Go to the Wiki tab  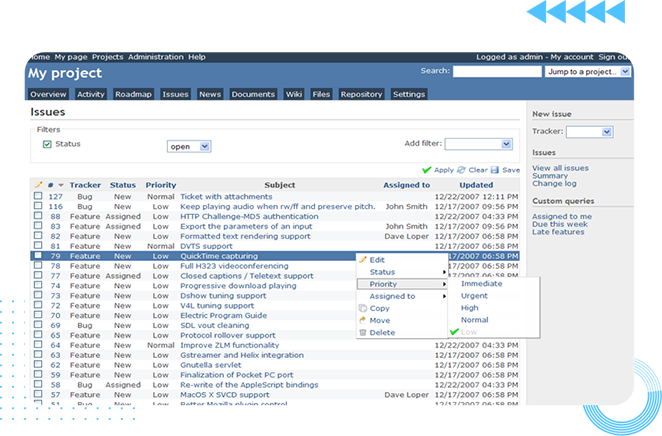[294, 94]
